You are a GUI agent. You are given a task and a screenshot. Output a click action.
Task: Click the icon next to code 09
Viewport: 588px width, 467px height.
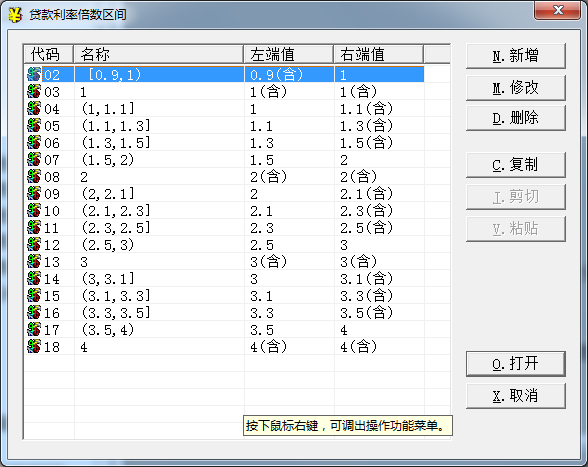[34, 194]
